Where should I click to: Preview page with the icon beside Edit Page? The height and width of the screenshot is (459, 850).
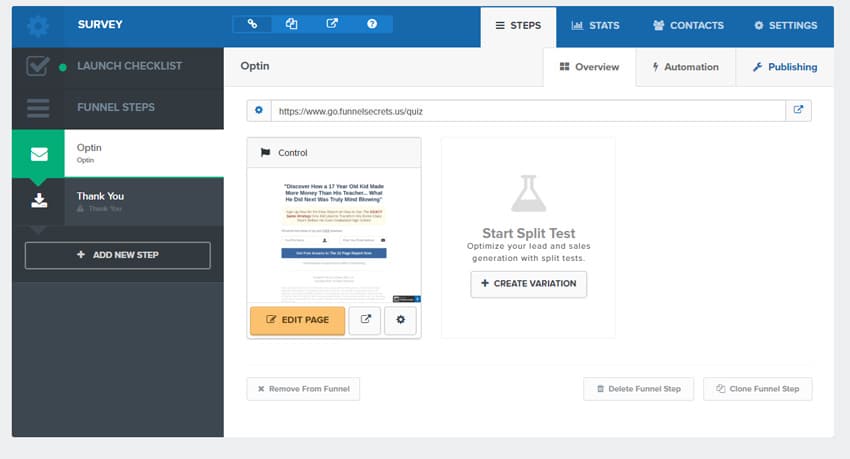[365, 320]
